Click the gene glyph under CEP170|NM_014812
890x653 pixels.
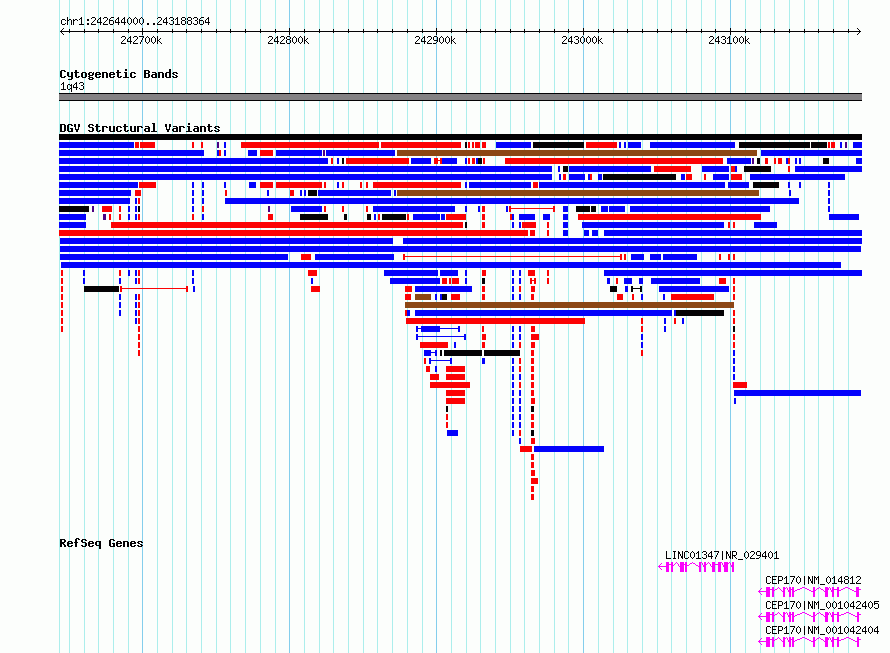(x=809, y=592)
